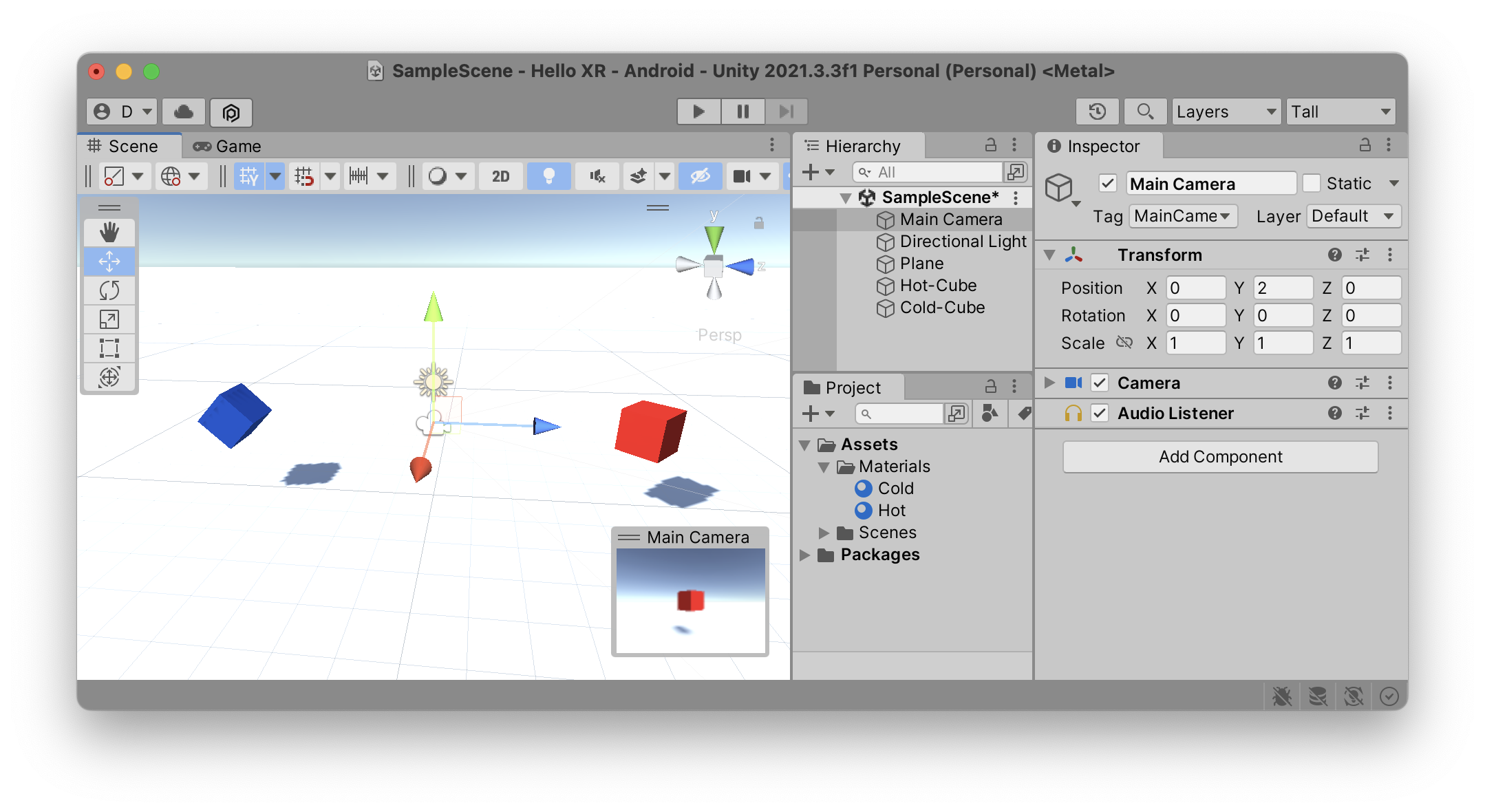Screen dimensions: 1485x812
Task: Click the version control history icon
Action: pos(1097,111)
